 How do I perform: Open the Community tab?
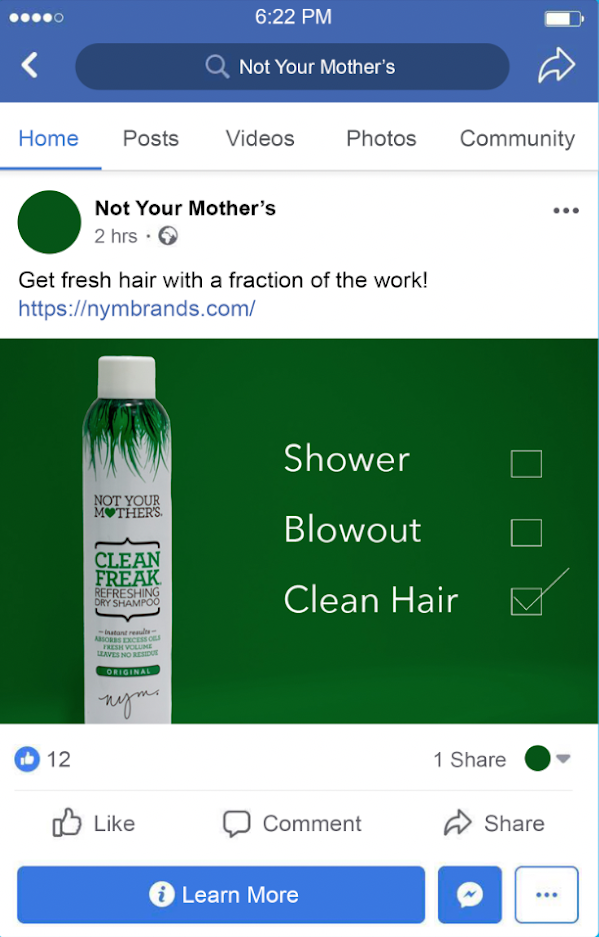coord(517,139)
